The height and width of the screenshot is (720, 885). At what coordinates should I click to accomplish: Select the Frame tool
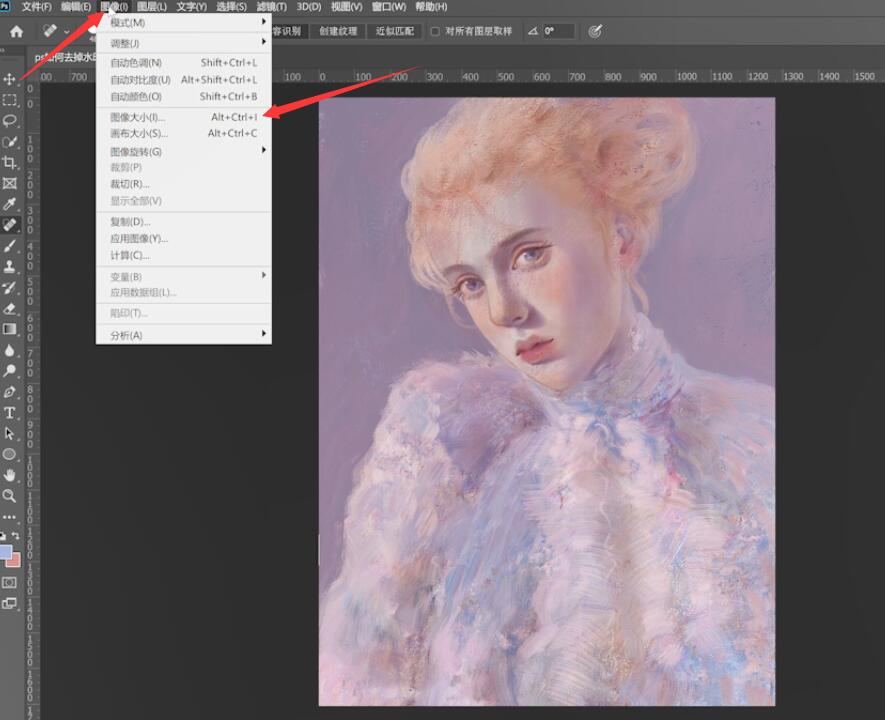(x=10, y=183)
